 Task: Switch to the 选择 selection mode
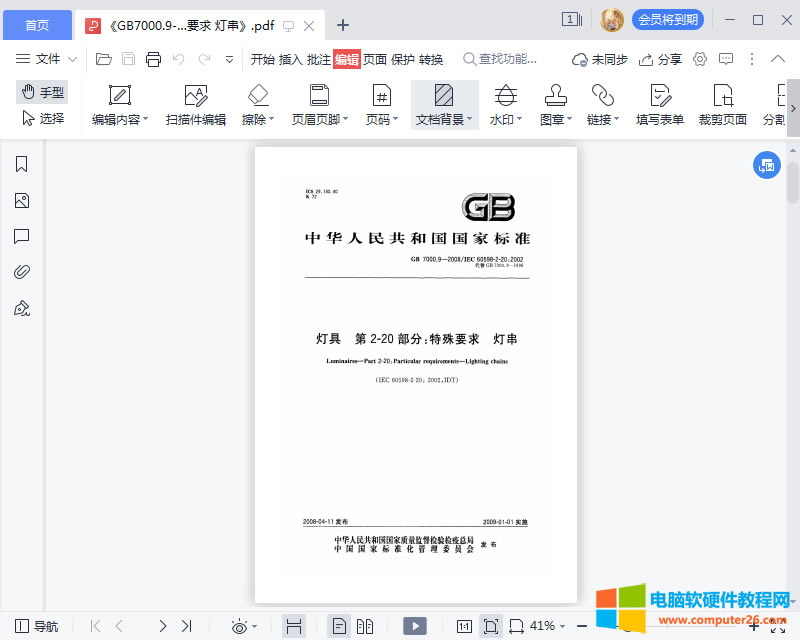click(41, 118)
